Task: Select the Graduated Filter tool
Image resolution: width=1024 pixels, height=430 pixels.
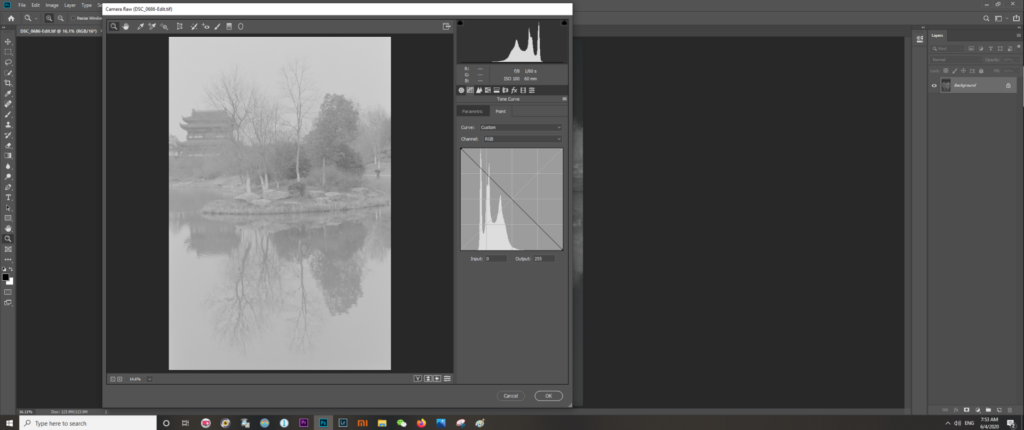Action: (x=229, y=26)
